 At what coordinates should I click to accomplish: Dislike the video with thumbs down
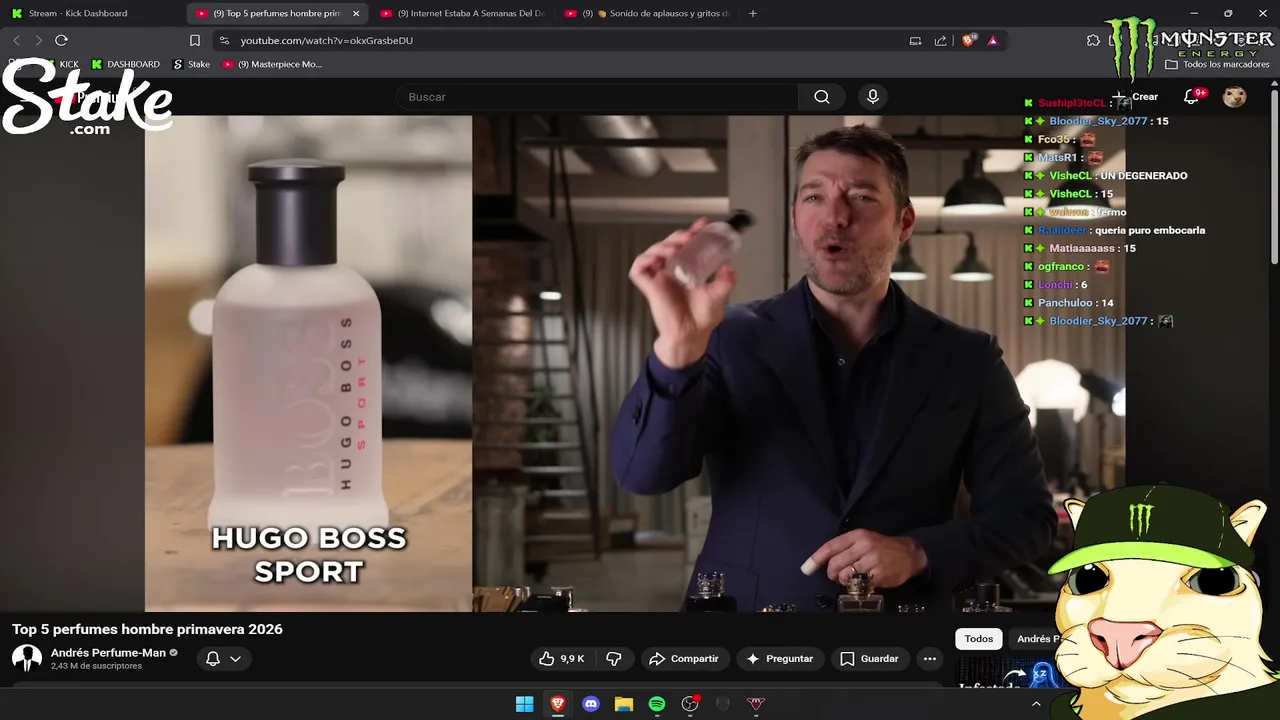click(x=614, y=658)
